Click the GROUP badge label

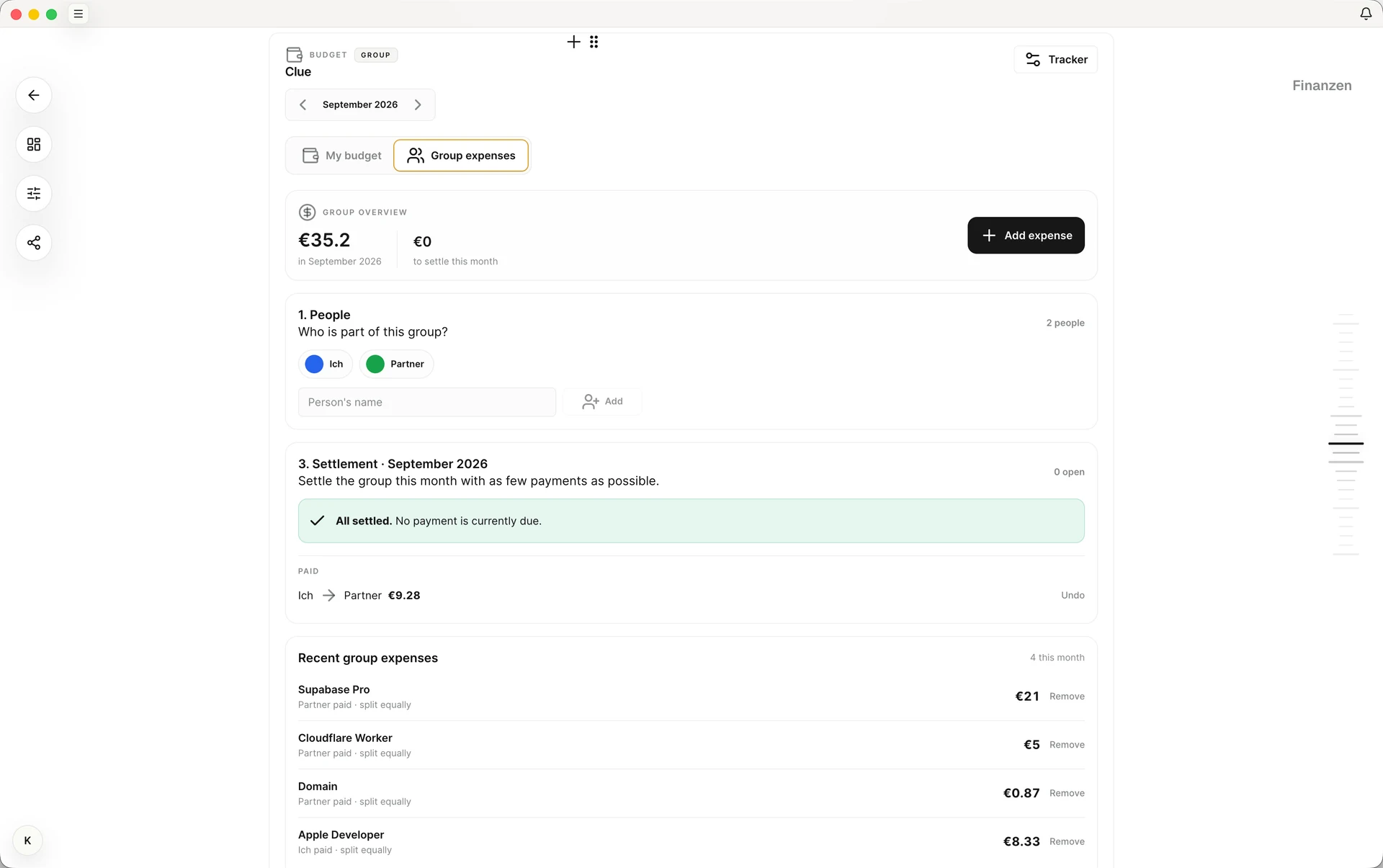(x=375, y=55)
